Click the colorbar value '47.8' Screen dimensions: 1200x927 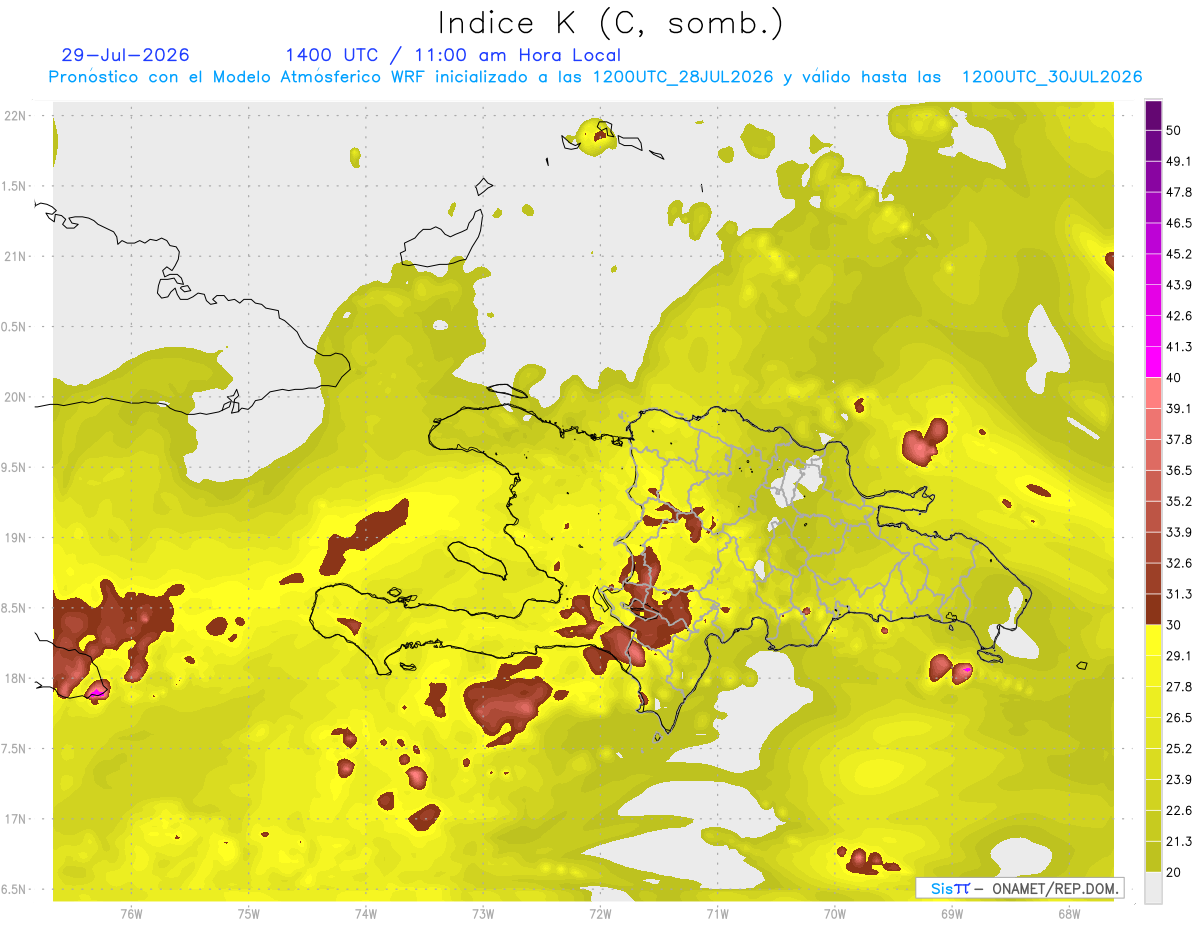coord(1179,192)
